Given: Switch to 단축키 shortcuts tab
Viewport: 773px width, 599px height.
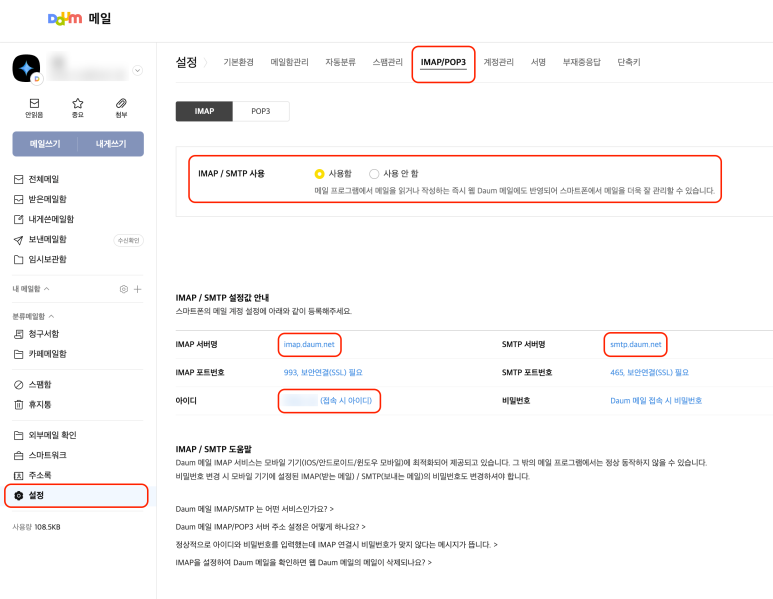Looking at the screenshot, I should point(629,62).
